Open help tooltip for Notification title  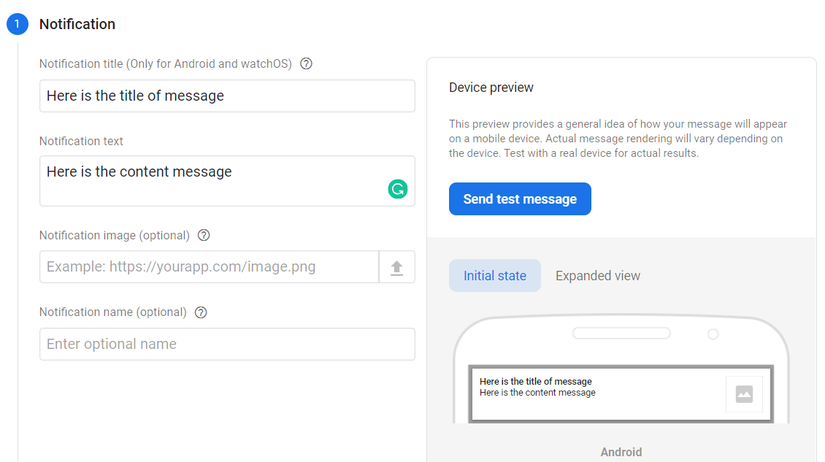(x=307, y=64)
